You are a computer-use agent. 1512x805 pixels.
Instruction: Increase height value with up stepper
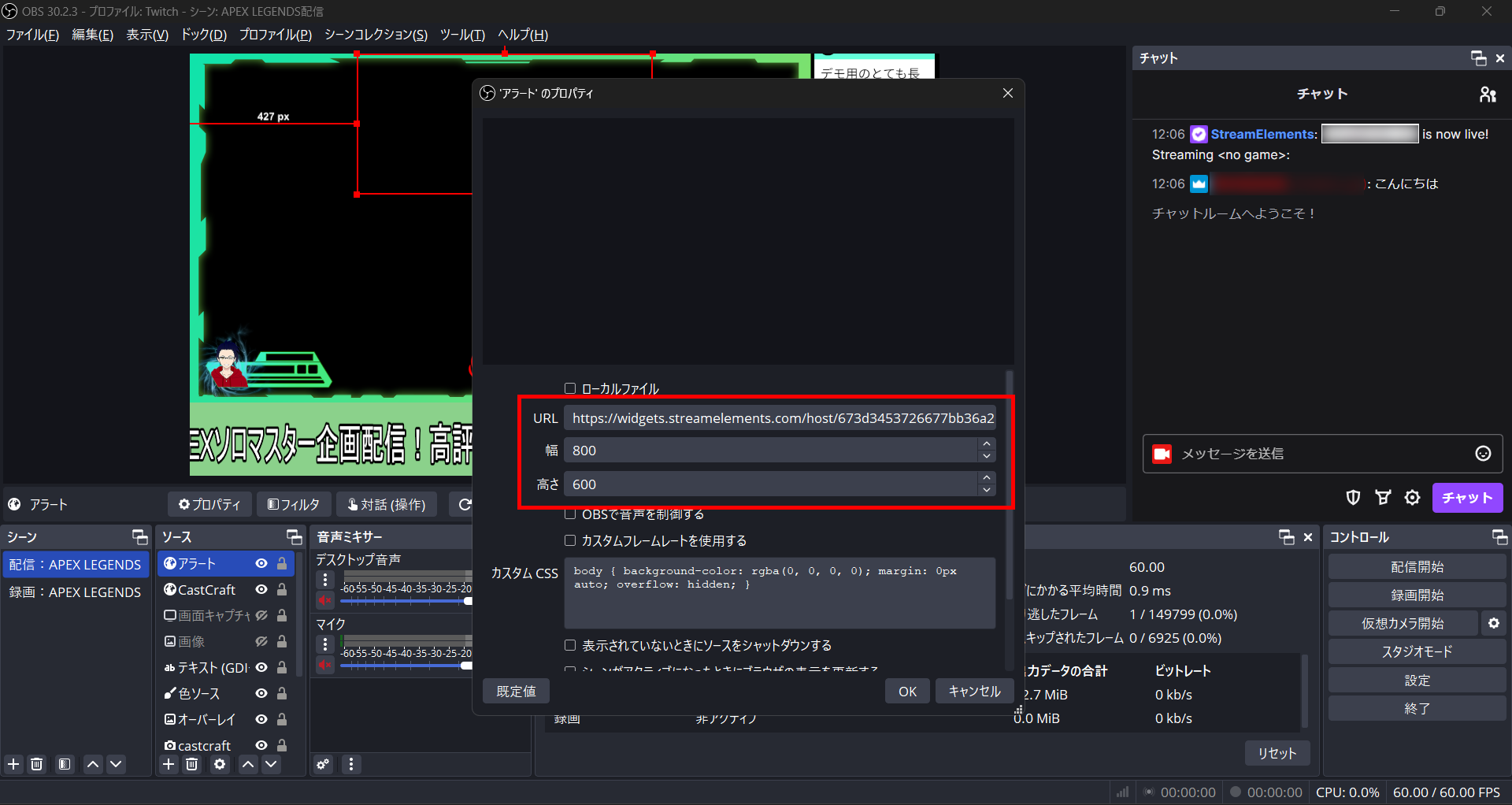pos(987,477)
